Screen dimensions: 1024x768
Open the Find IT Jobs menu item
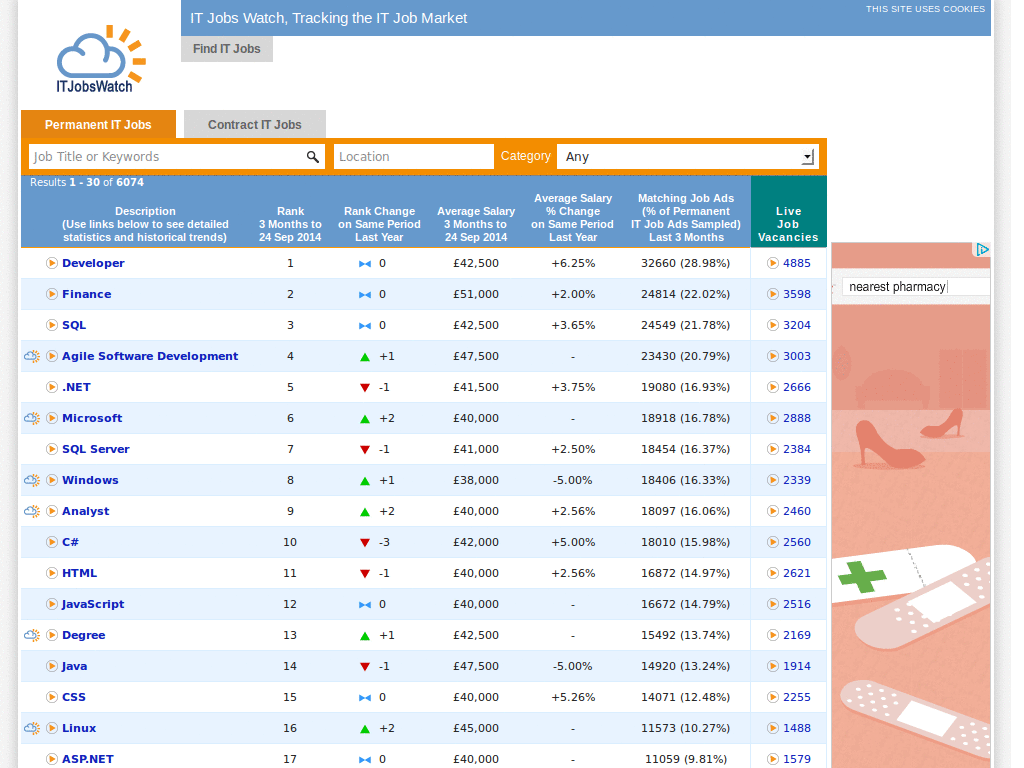tap(227, 49)
